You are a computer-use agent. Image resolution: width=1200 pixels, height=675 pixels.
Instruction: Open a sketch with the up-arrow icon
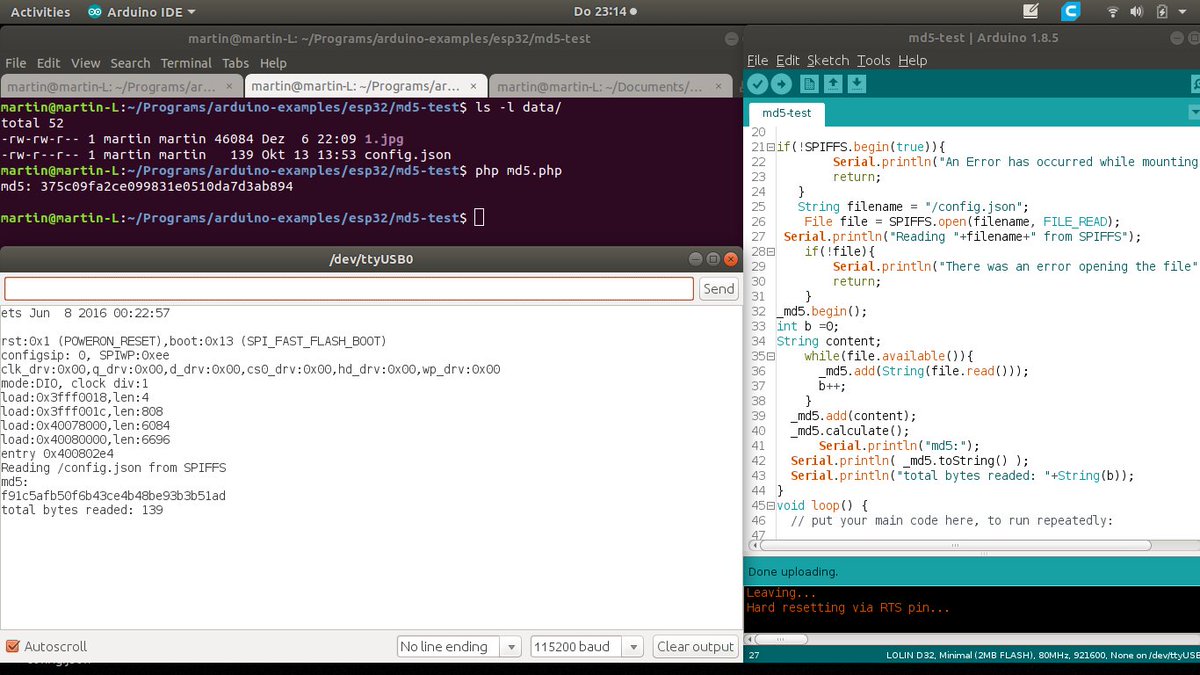tap(832, 84)
